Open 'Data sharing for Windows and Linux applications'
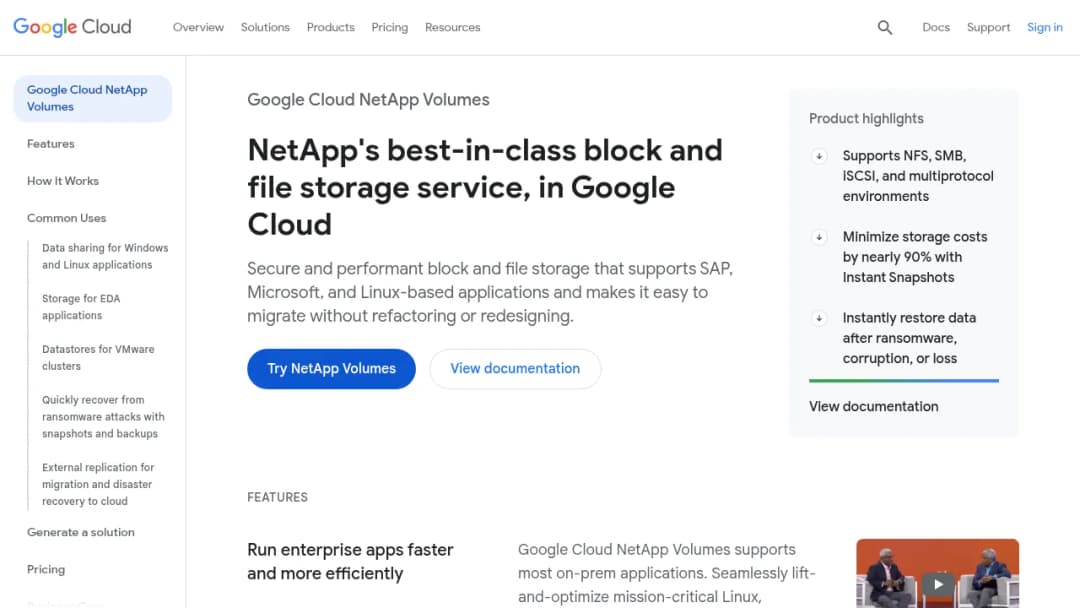Image resolution: width=1080 pixels, height=608 pixels. click(105, 256)
